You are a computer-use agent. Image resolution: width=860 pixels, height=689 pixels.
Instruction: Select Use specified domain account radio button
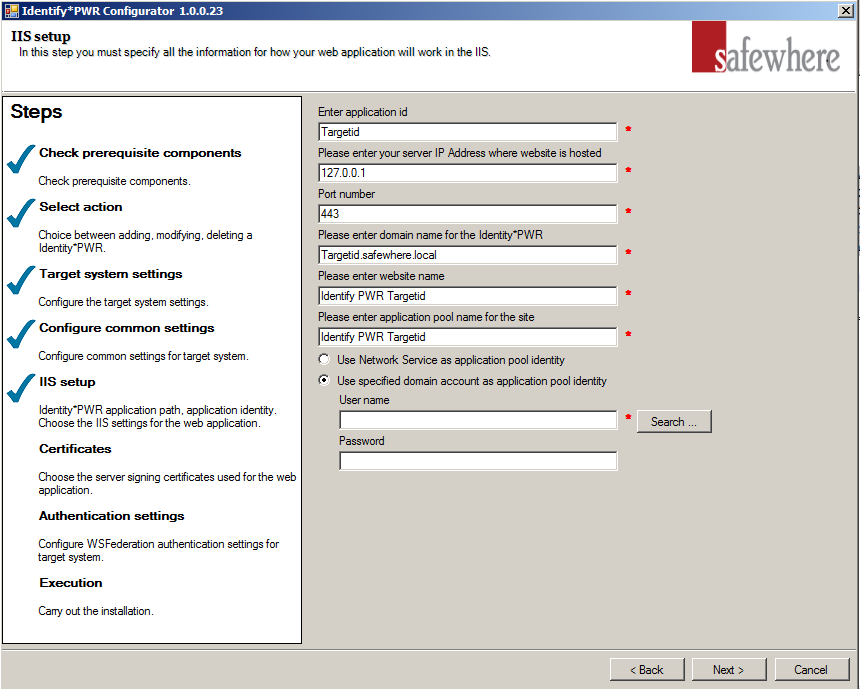[x=324, y=380]
